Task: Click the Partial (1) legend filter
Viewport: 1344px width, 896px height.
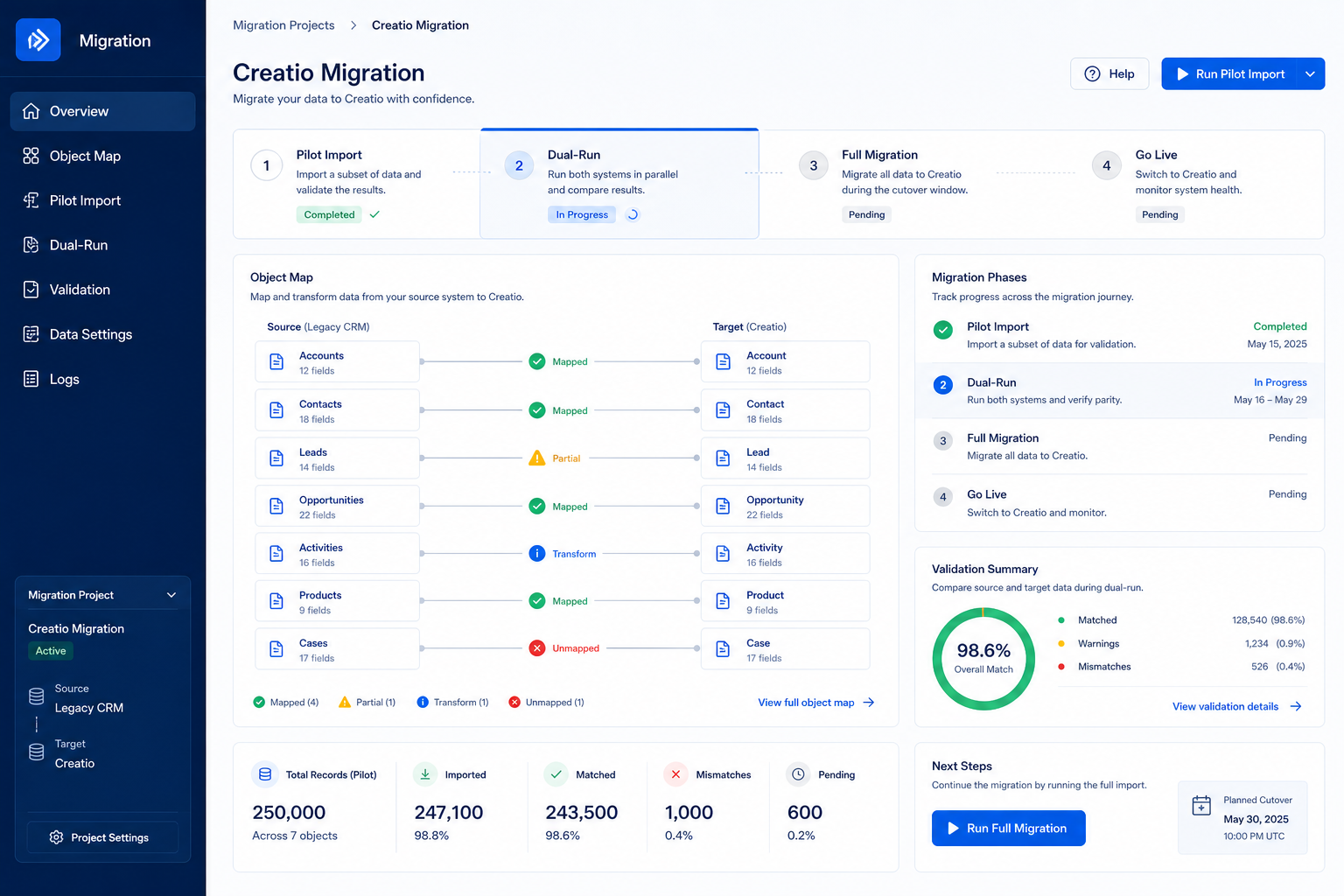Action: (x=367, y=703)
